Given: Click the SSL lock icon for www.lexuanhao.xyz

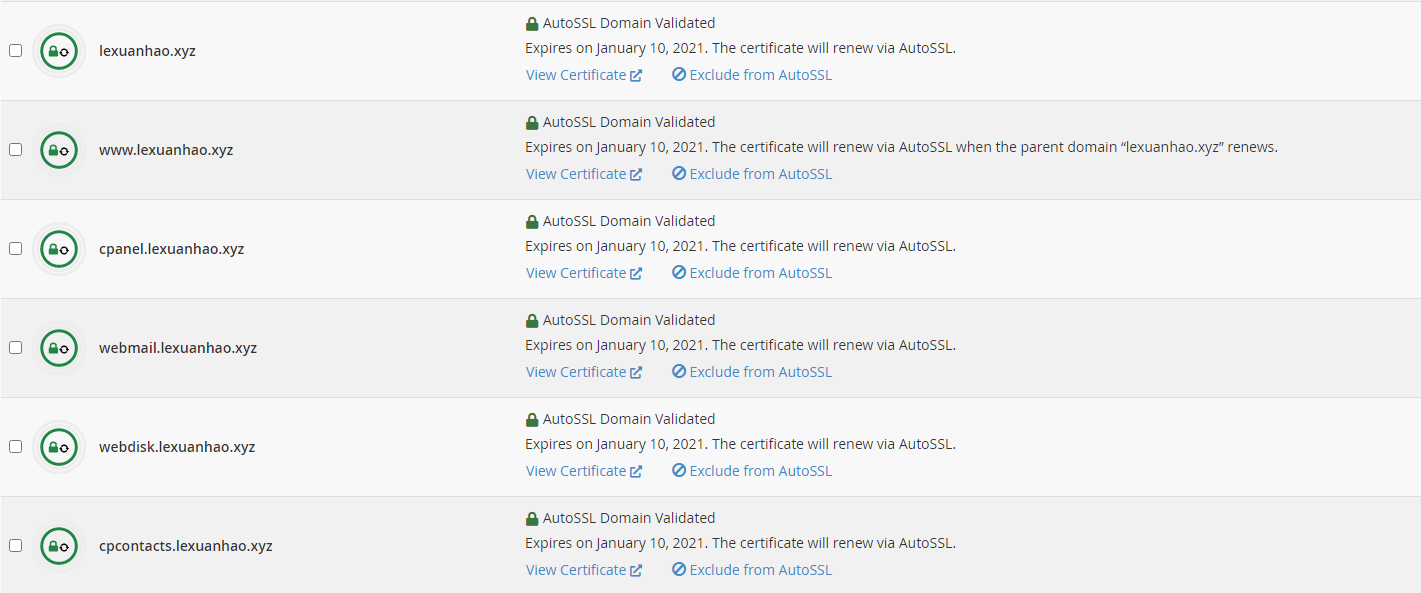Looking at the screenshot, I should coord(59,150).
